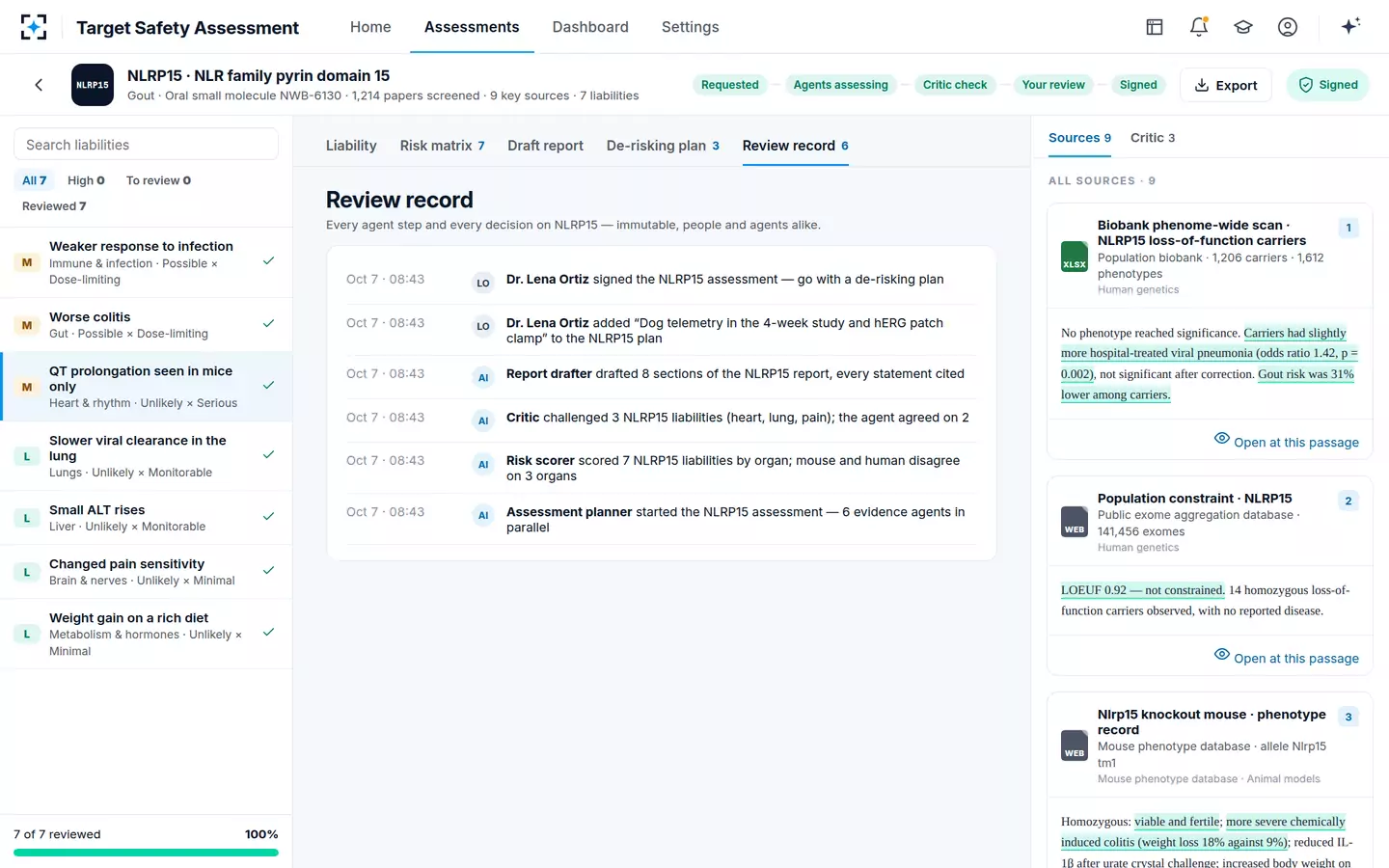Click WEB icon on Population constraint source

point(1075,522)
